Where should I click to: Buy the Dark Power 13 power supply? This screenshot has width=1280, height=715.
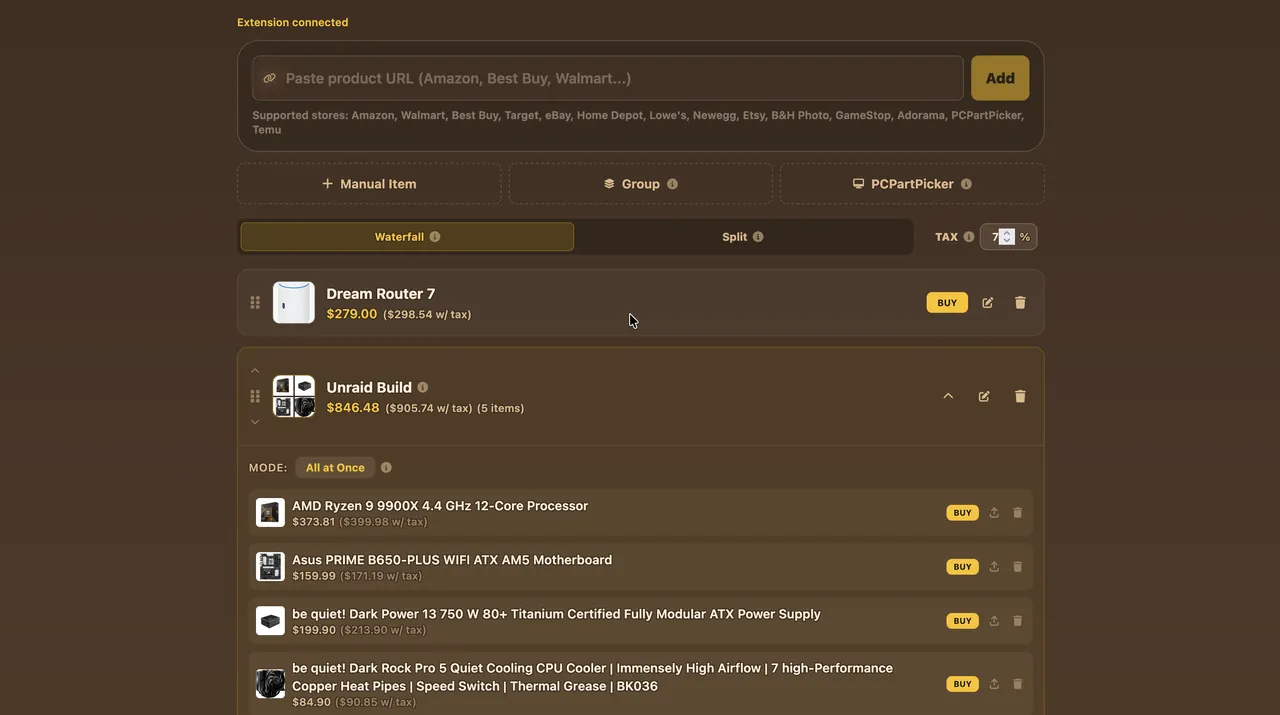tap(962, 621)
